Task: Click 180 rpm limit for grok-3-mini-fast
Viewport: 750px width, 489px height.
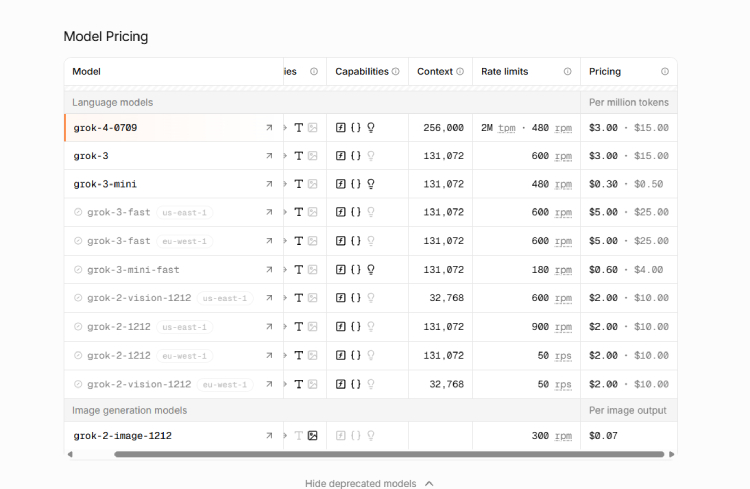Action: pos(551,270)
